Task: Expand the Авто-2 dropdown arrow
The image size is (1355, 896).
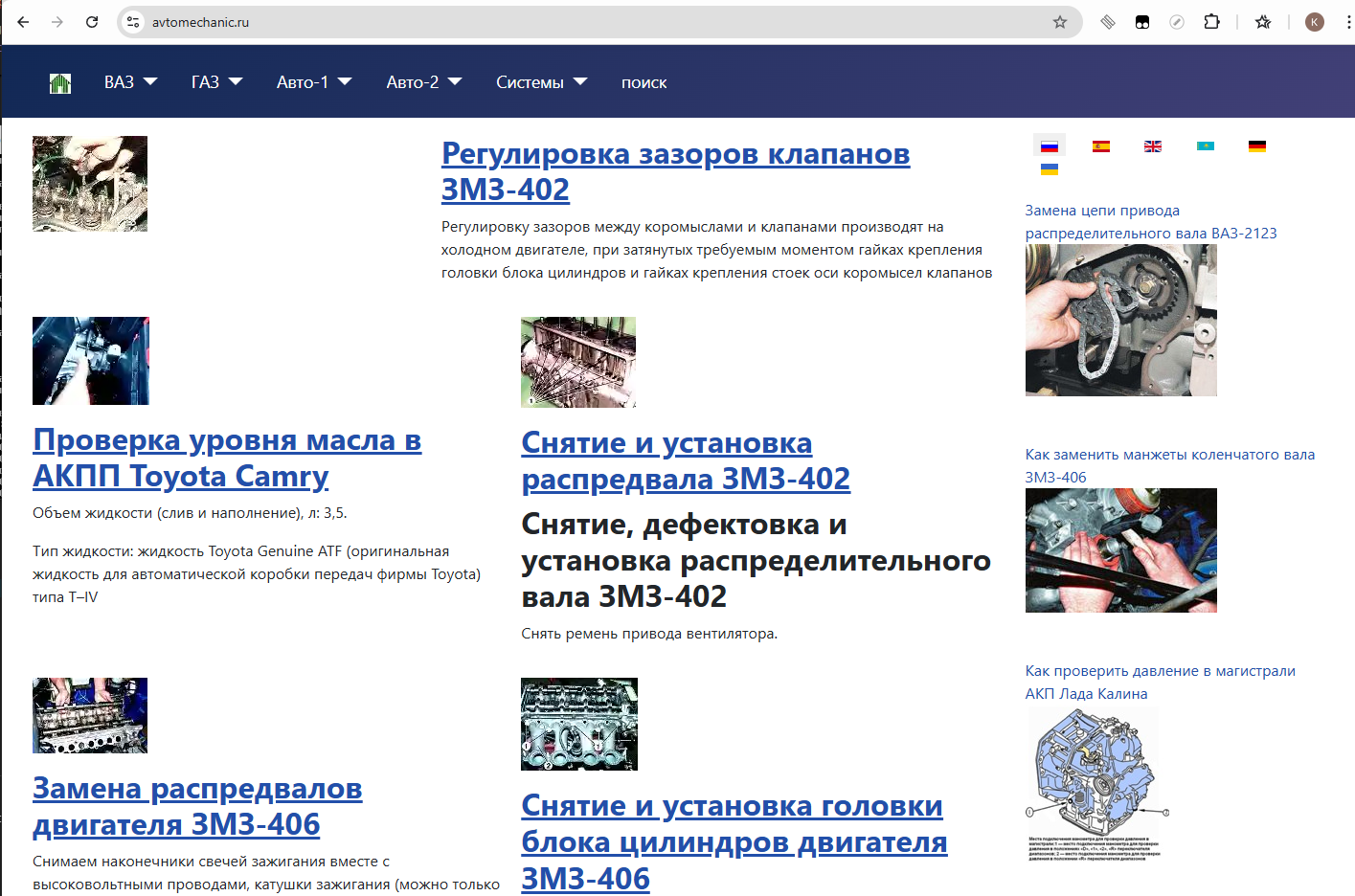Action: coord(455,82)
